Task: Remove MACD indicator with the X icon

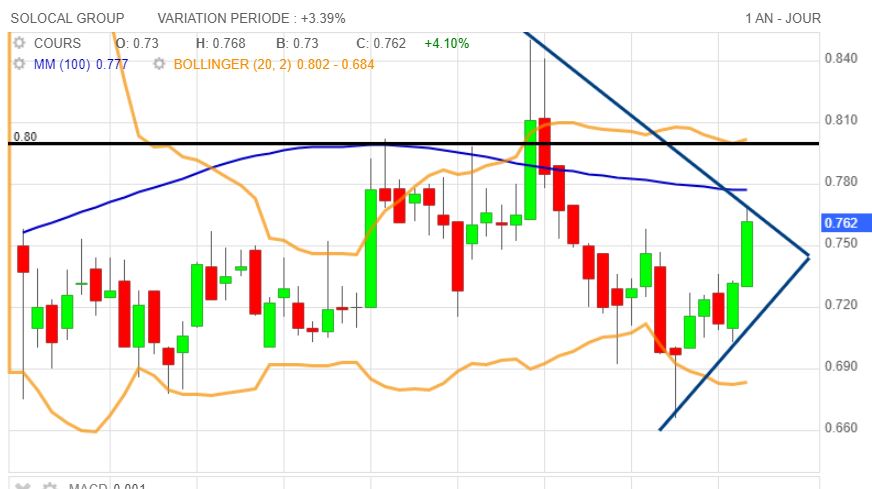Action: click(x=22, y=486)
